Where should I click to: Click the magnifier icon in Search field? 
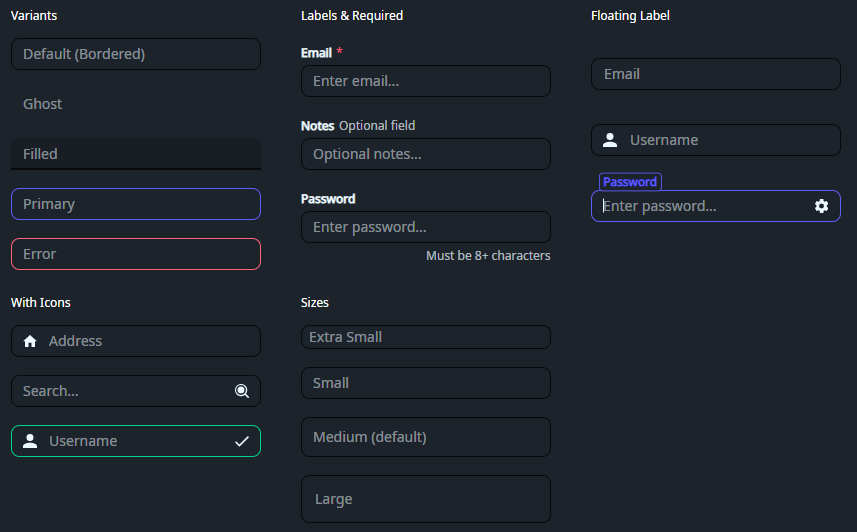tap(241, 391)
